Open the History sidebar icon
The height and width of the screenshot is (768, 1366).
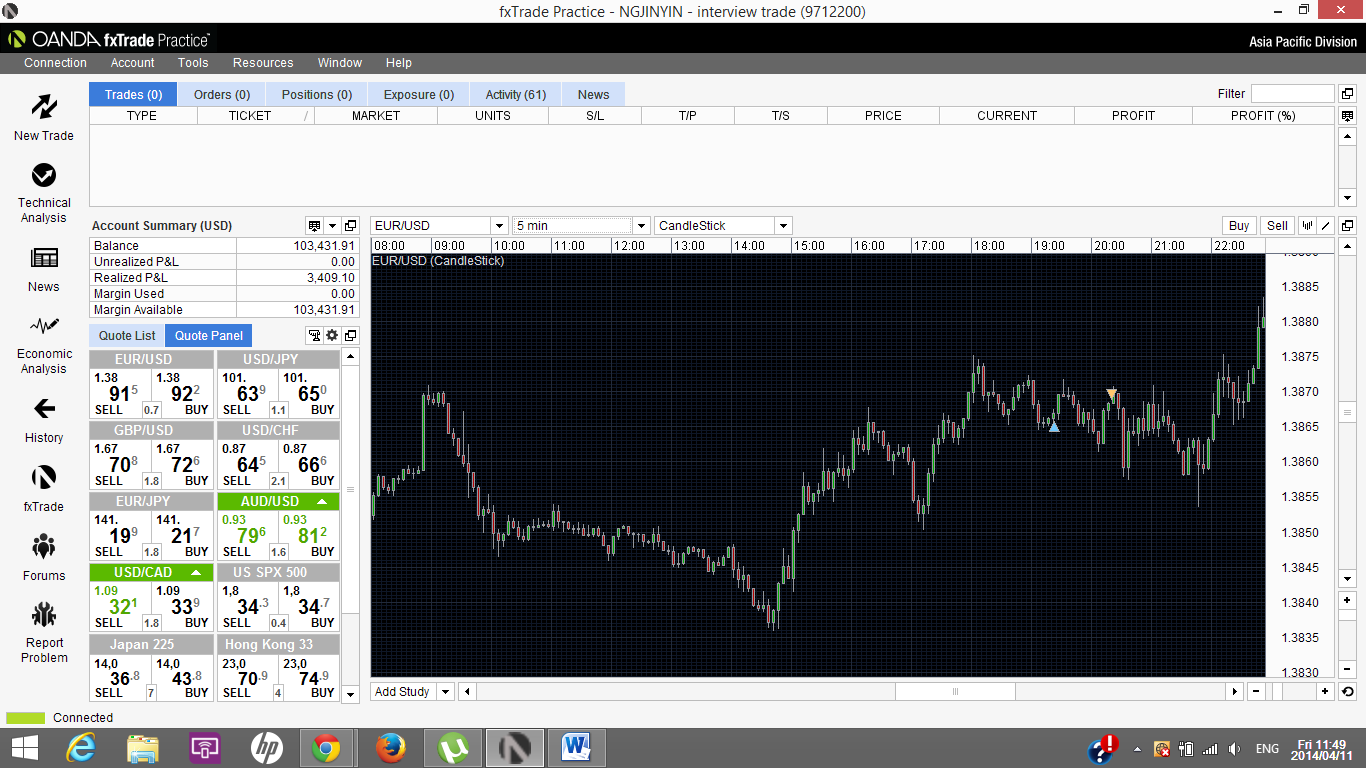[44, 408]
